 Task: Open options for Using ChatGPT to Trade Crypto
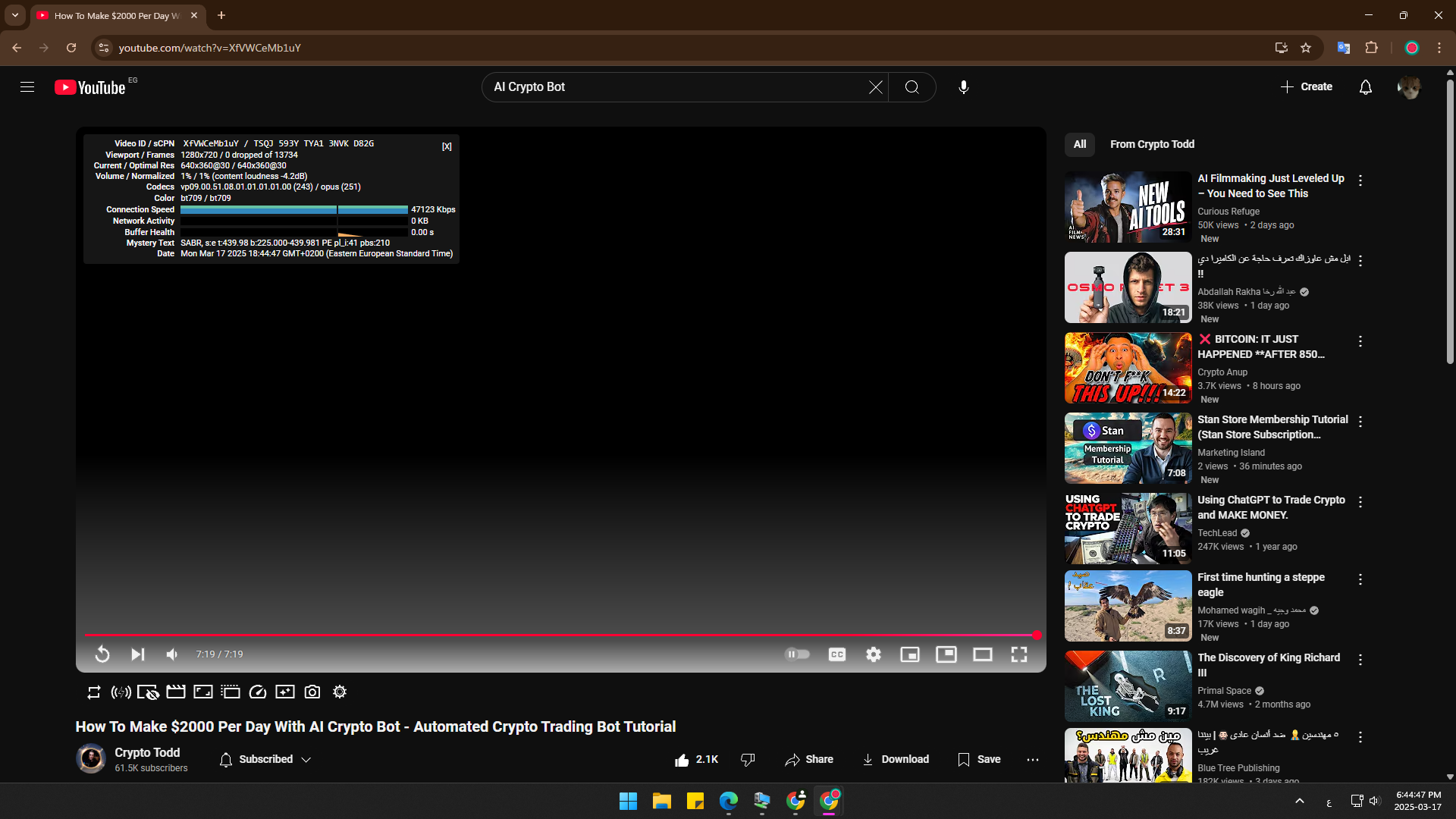[1360, 502]
